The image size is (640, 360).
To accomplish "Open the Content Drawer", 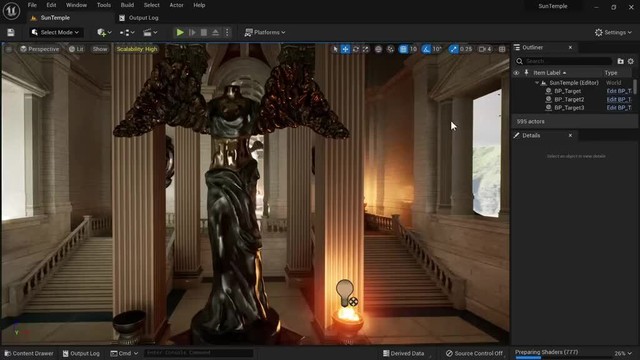I will pos(29,353).
